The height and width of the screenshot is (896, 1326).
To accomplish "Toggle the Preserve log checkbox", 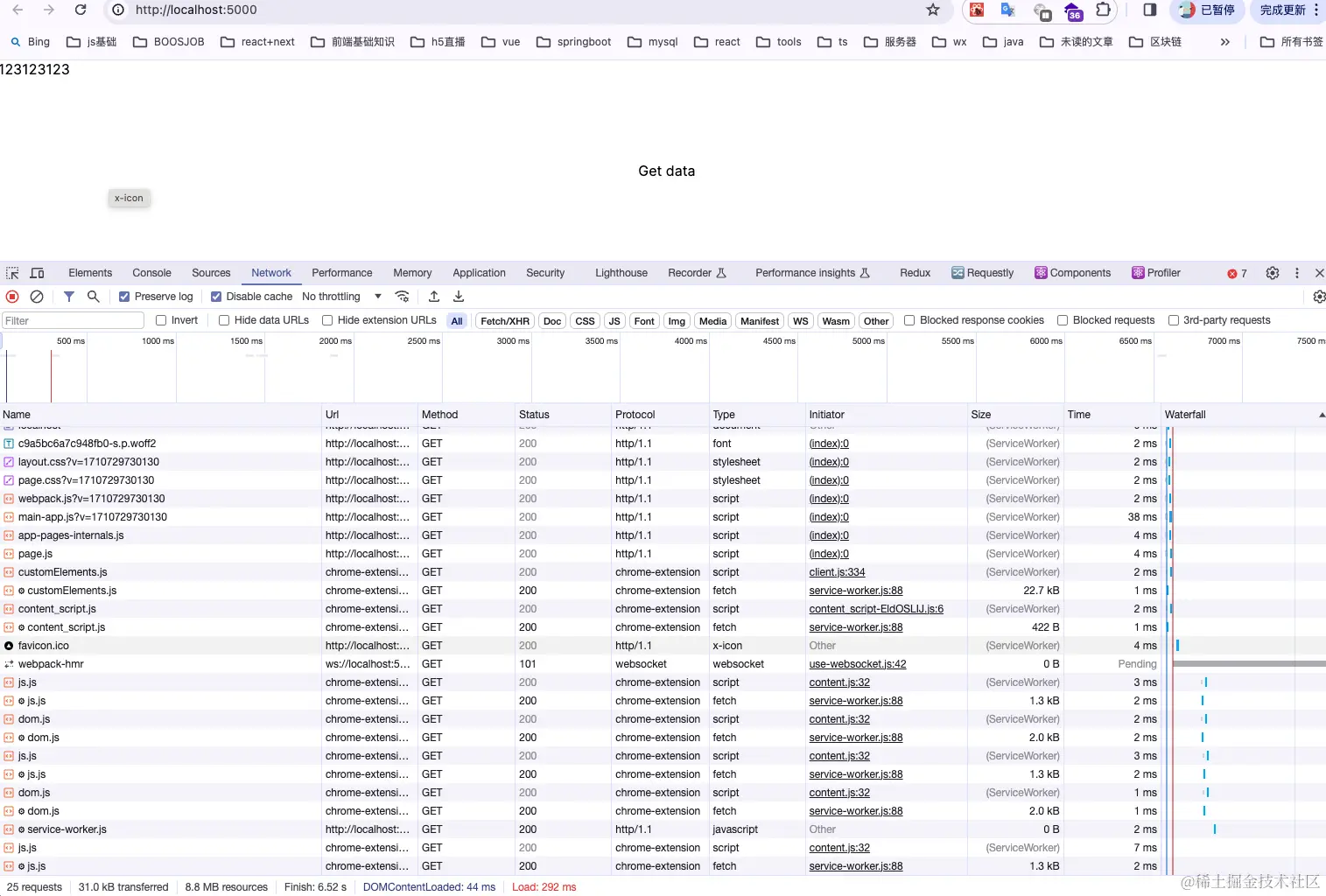I will (x=124, y=297).
